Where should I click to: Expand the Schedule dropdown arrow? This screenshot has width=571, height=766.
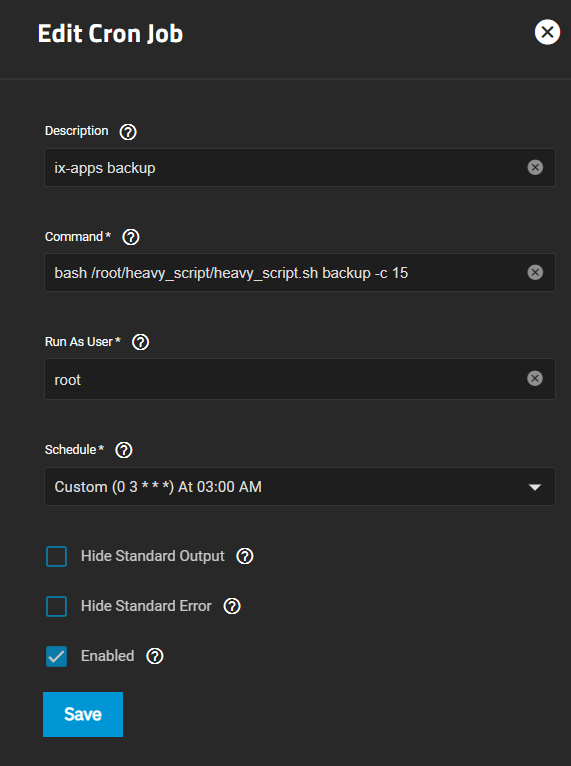tap(535, 487)
